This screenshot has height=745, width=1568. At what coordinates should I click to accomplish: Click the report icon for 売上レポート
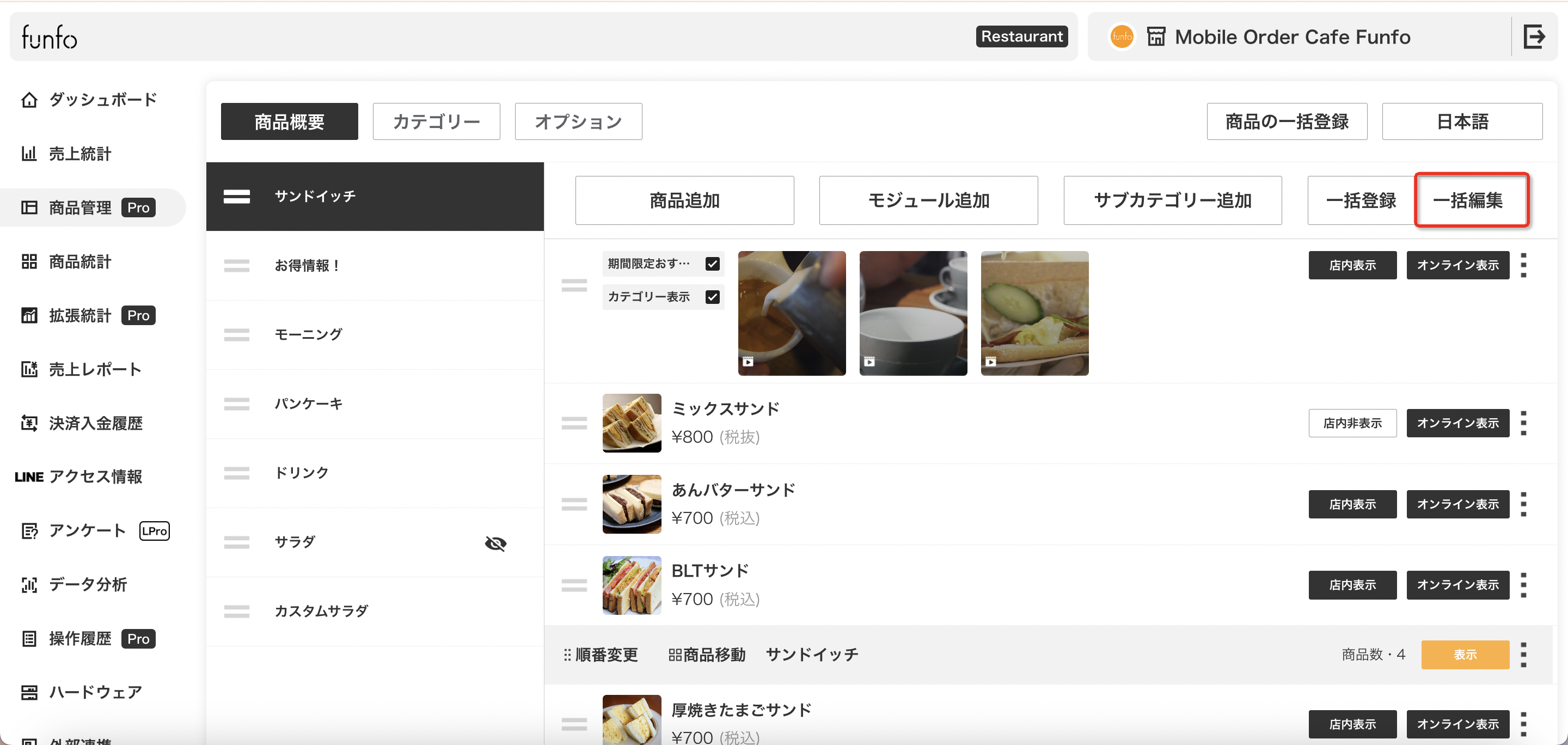pos(29,369)
